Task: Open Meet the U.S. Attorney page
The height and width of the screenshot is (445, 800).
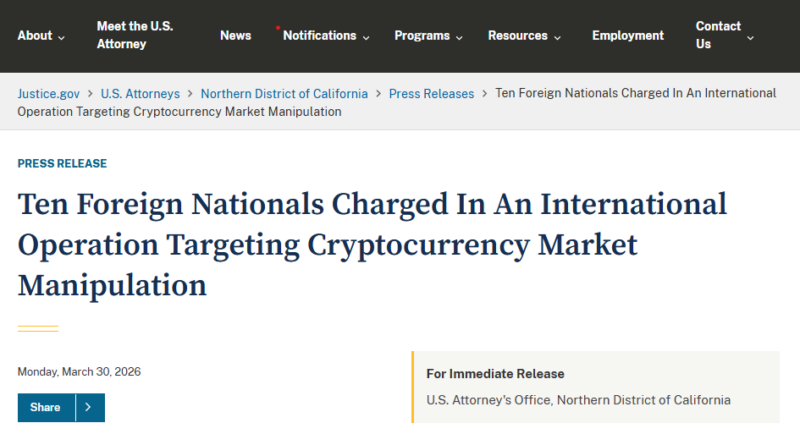Action: pos(134,35)
